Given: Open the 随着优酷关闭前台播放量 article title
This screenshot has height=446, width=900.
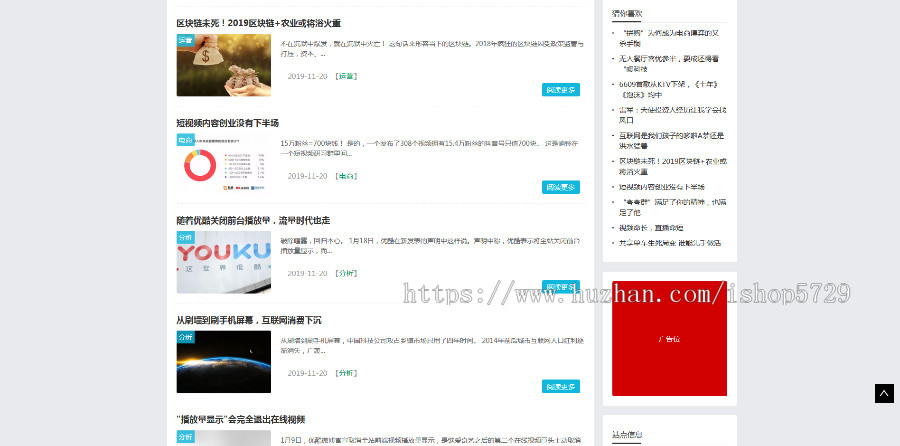Looking at the screenshot, I should coord(253,220).
